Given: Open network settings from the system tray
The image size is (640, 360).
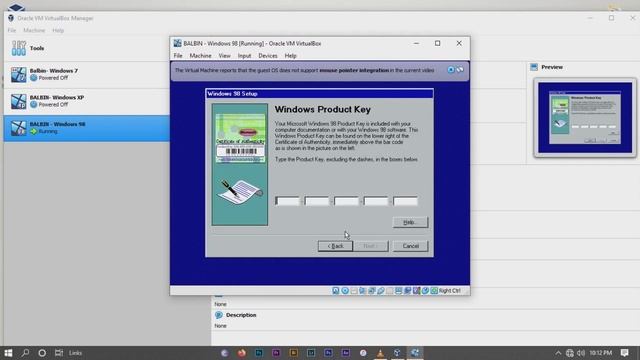Looking at the screenshot, I should (x=570, y=353).
